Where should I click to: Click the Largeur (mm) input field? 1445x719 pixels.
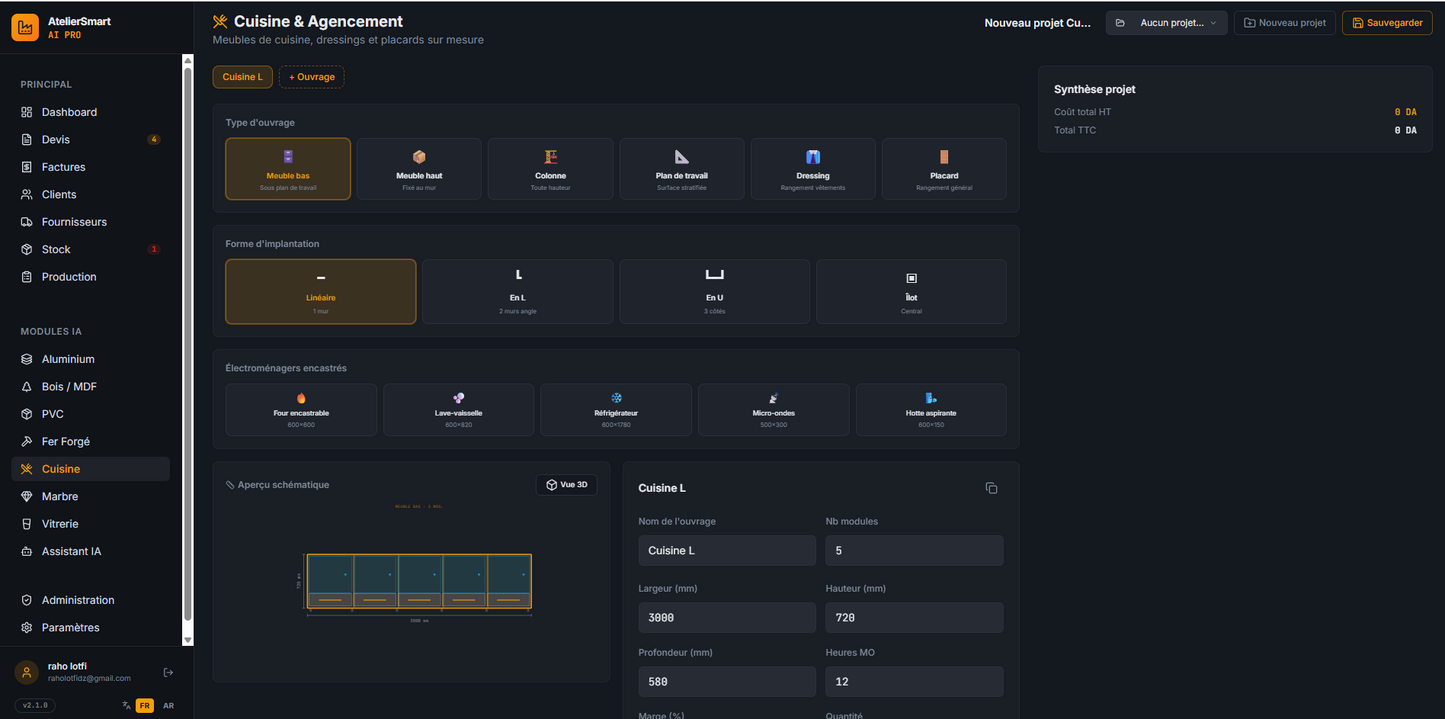point(727,617)
